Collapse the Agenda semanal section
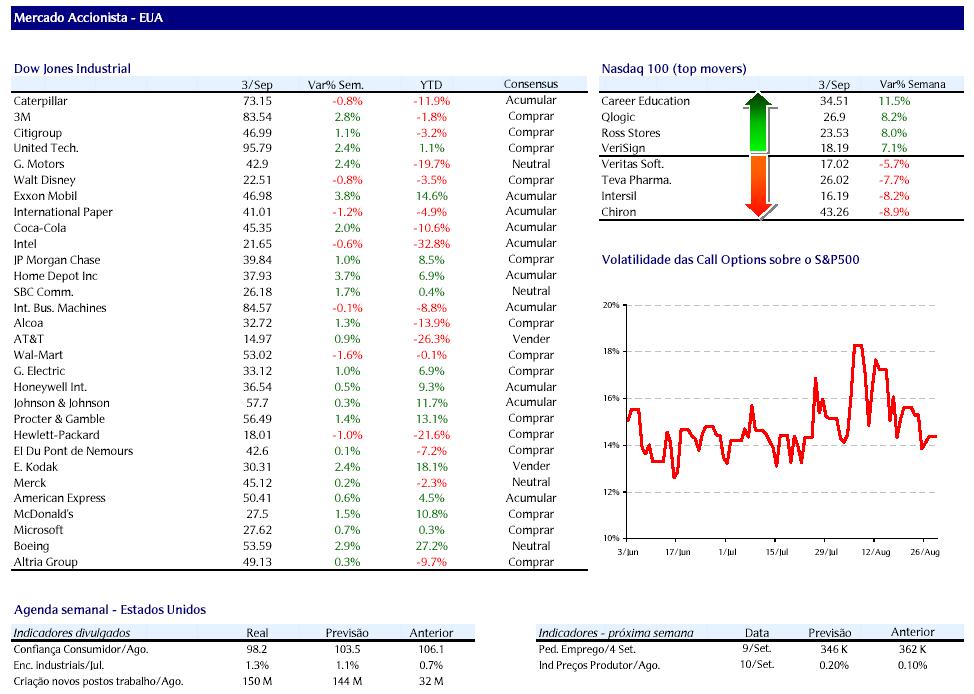This screenshot has height=694, width=974. (x=112, y=610)
